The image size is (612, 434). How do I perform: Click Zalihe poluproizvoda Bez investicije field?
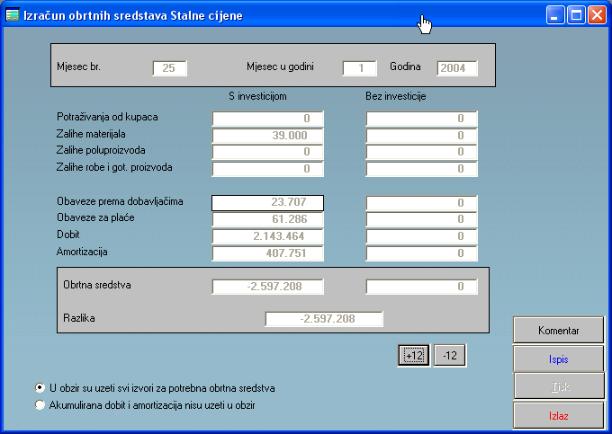pyautogui.click(x=422, y=152)
